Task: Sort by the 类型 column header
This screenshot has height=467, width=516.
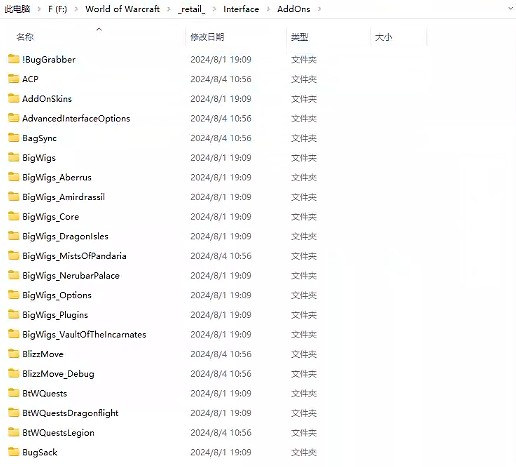Action: [x=299, y=37]
